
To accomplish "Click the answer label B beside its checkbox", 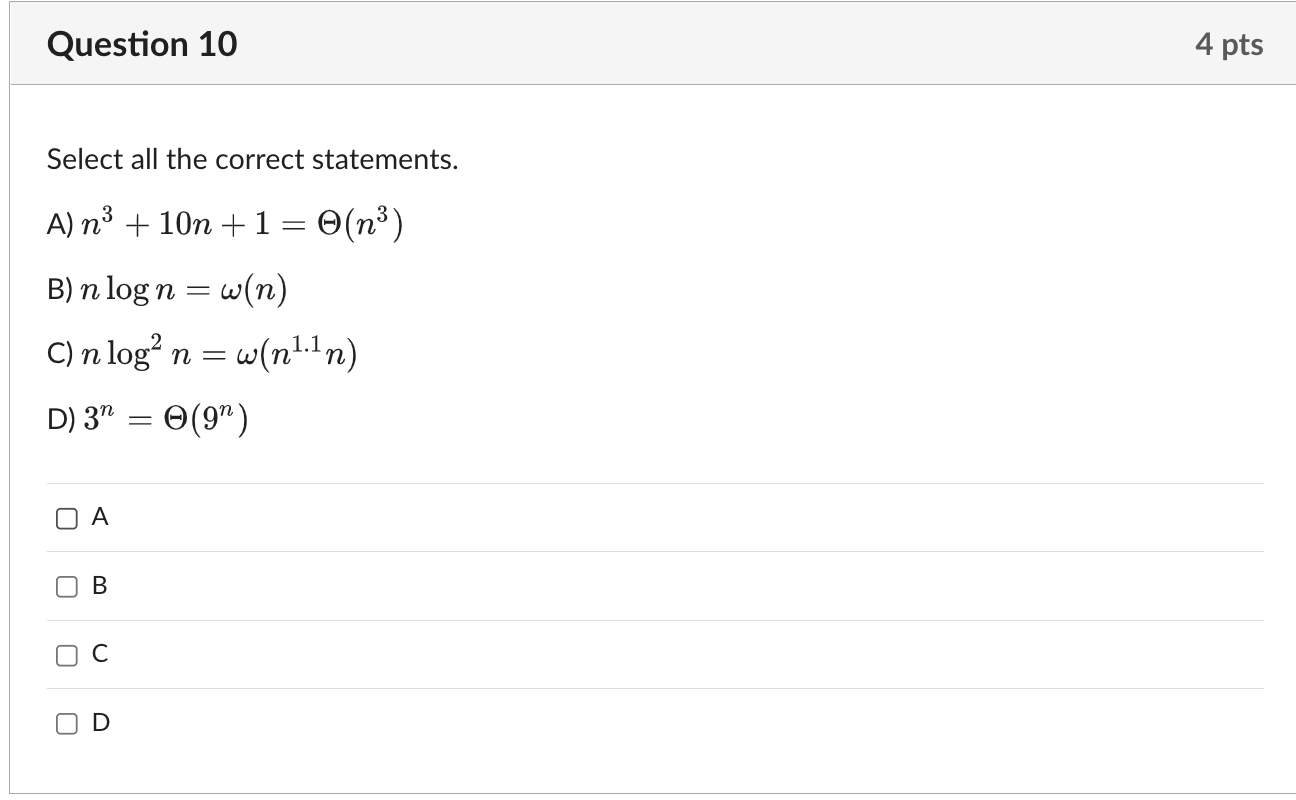I will pos(100,586).
